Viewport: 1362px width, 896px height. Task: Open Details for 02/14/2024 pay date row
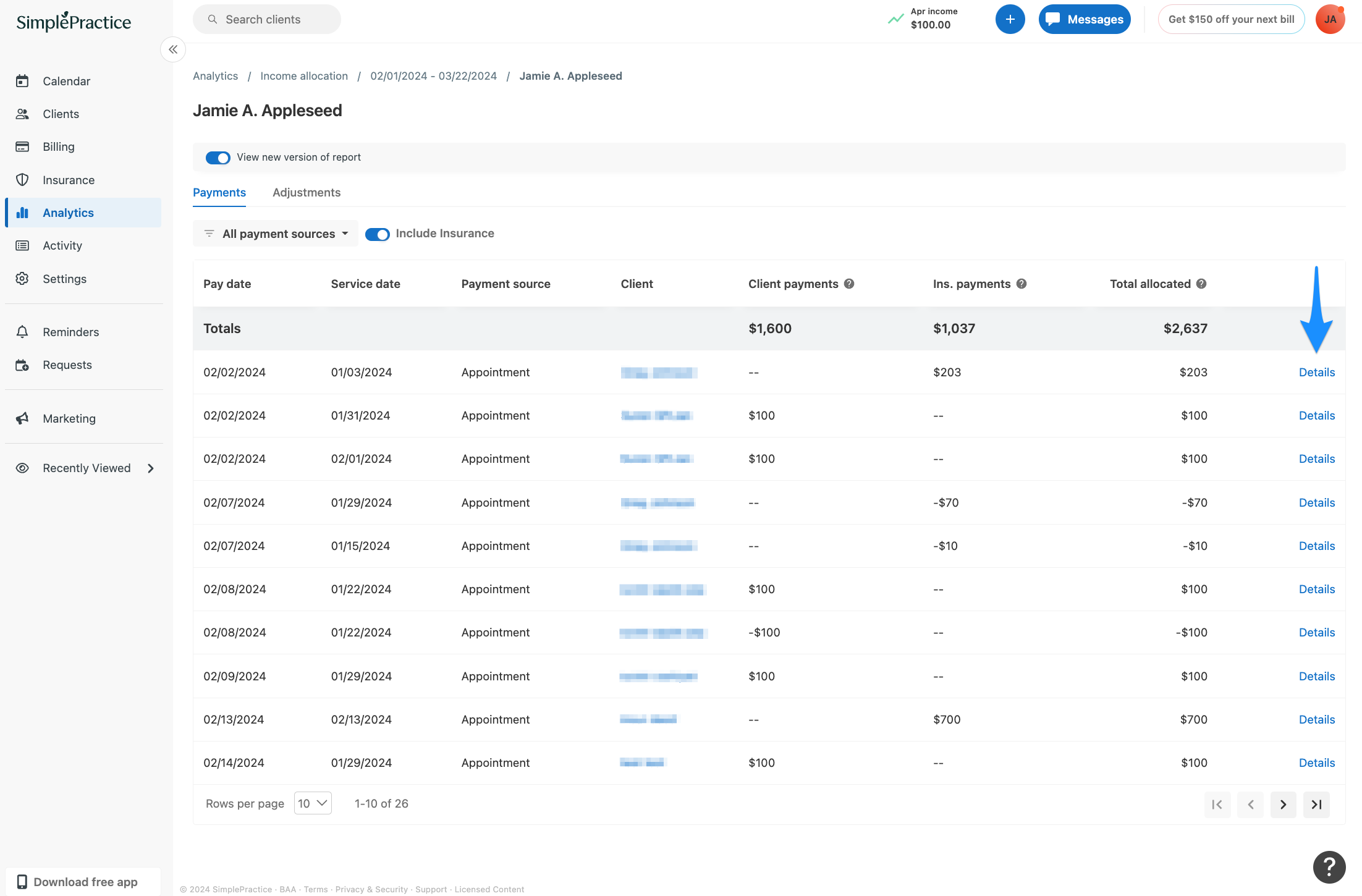(1317, 763)
